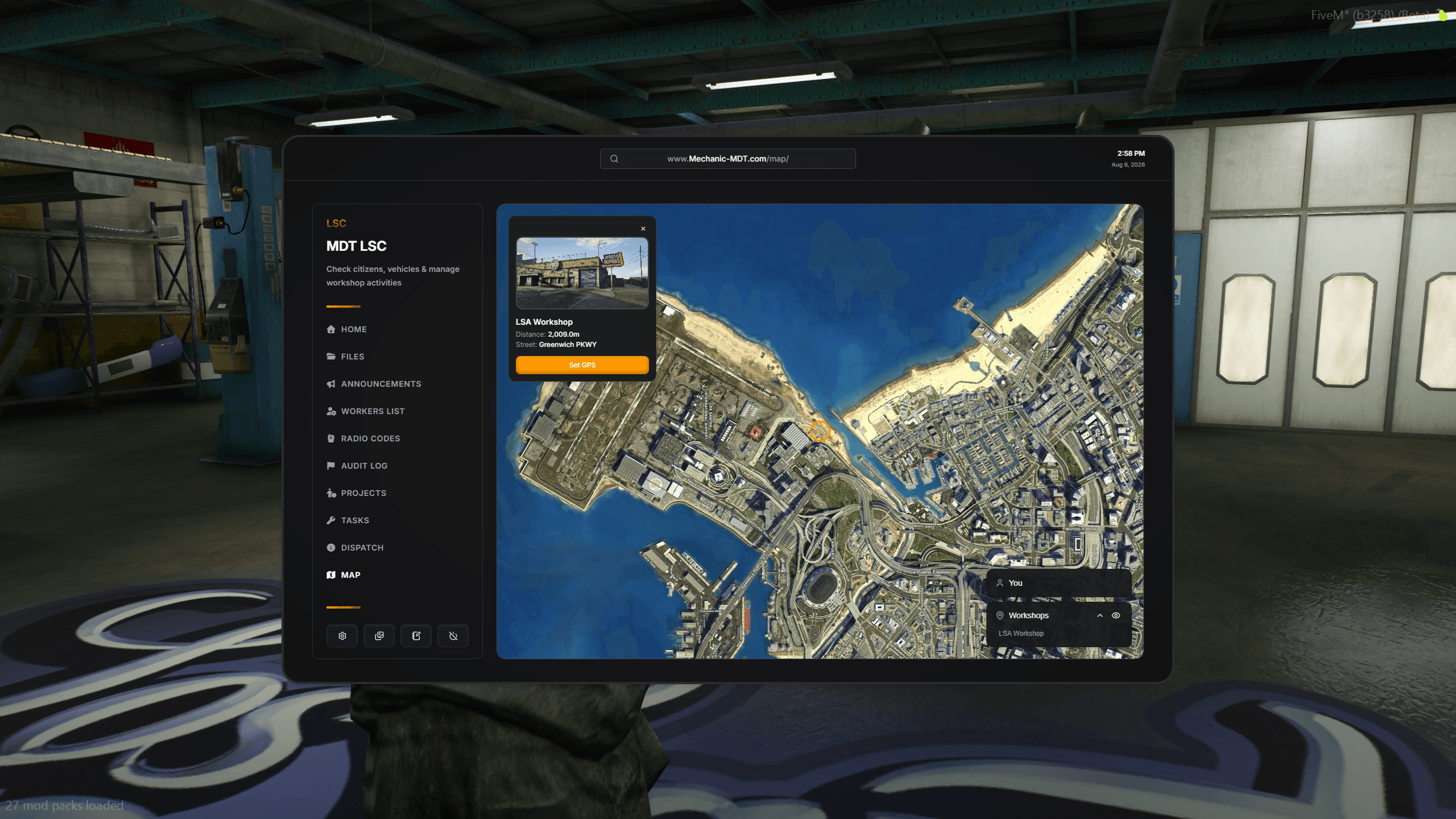Open the image gallery button
Viewport: 1456px width, 819px height.
[379, 636]
